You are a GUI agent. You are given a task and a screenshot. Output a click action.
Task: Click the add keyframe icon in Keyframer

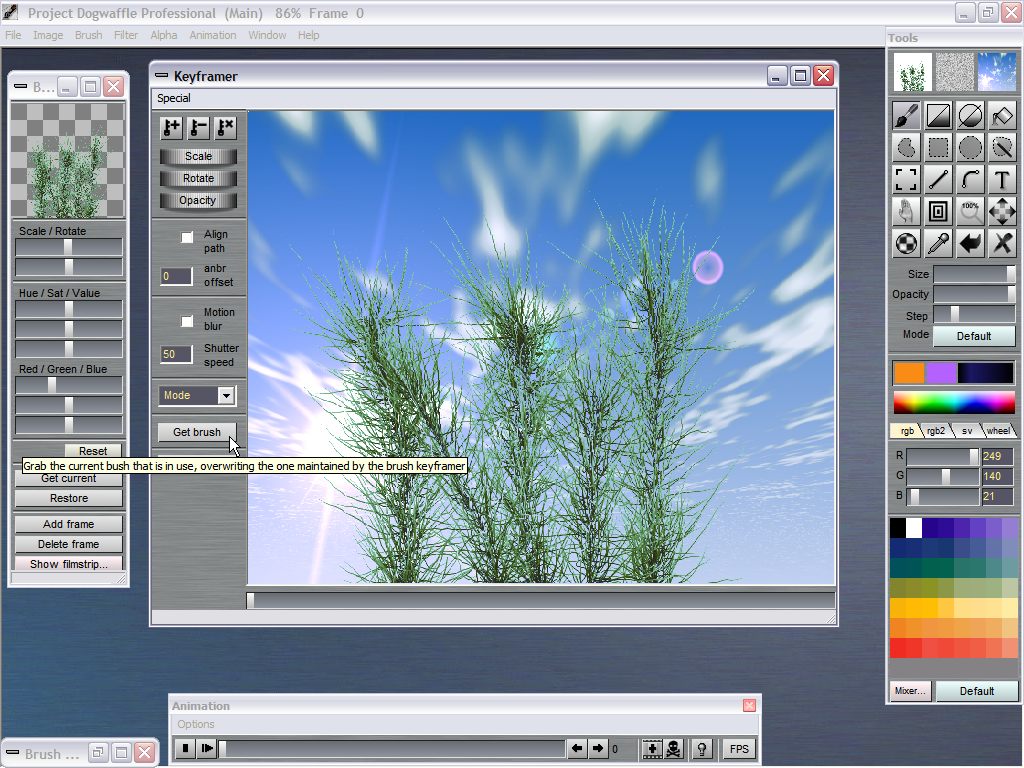tap(172, 127)
